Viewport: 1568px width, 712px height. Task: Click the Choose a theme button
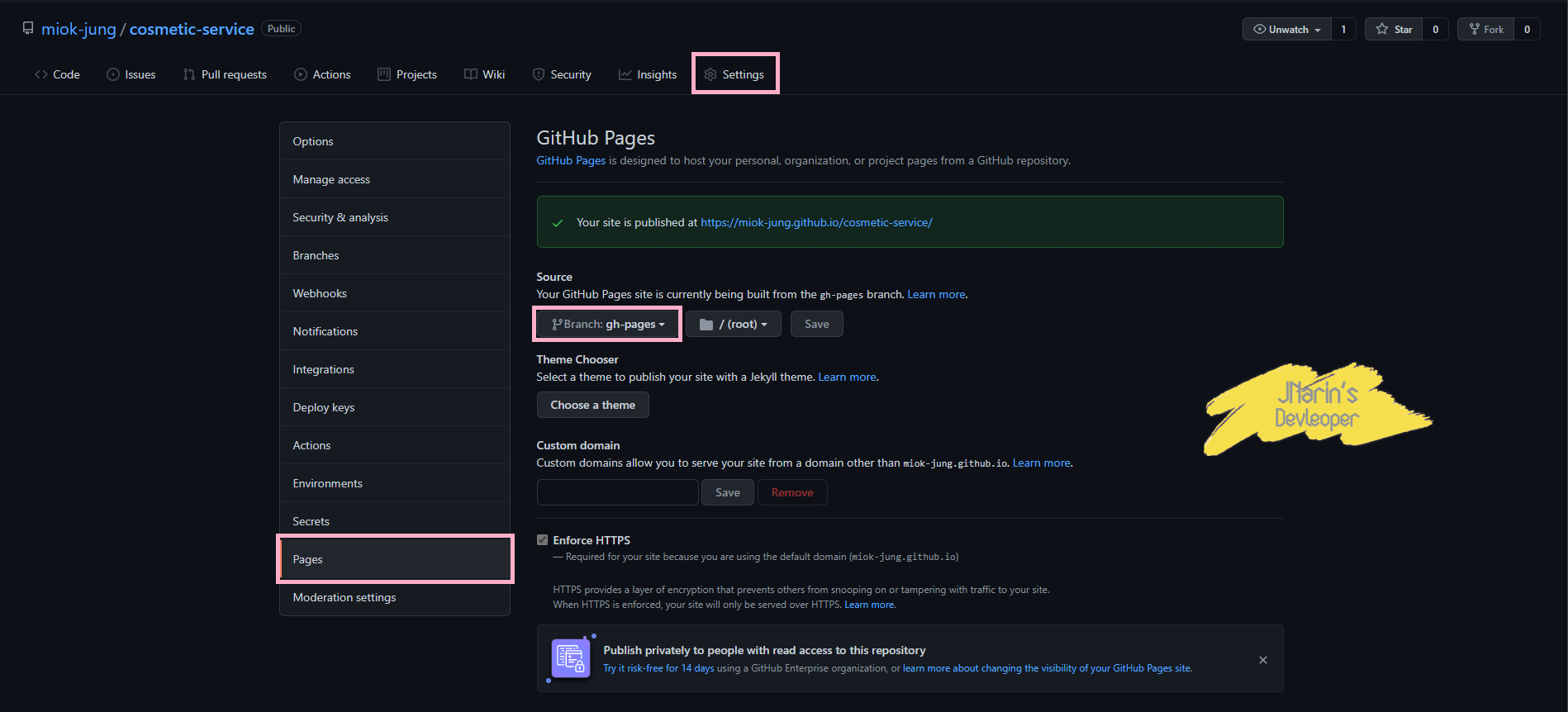click(593, 405)
